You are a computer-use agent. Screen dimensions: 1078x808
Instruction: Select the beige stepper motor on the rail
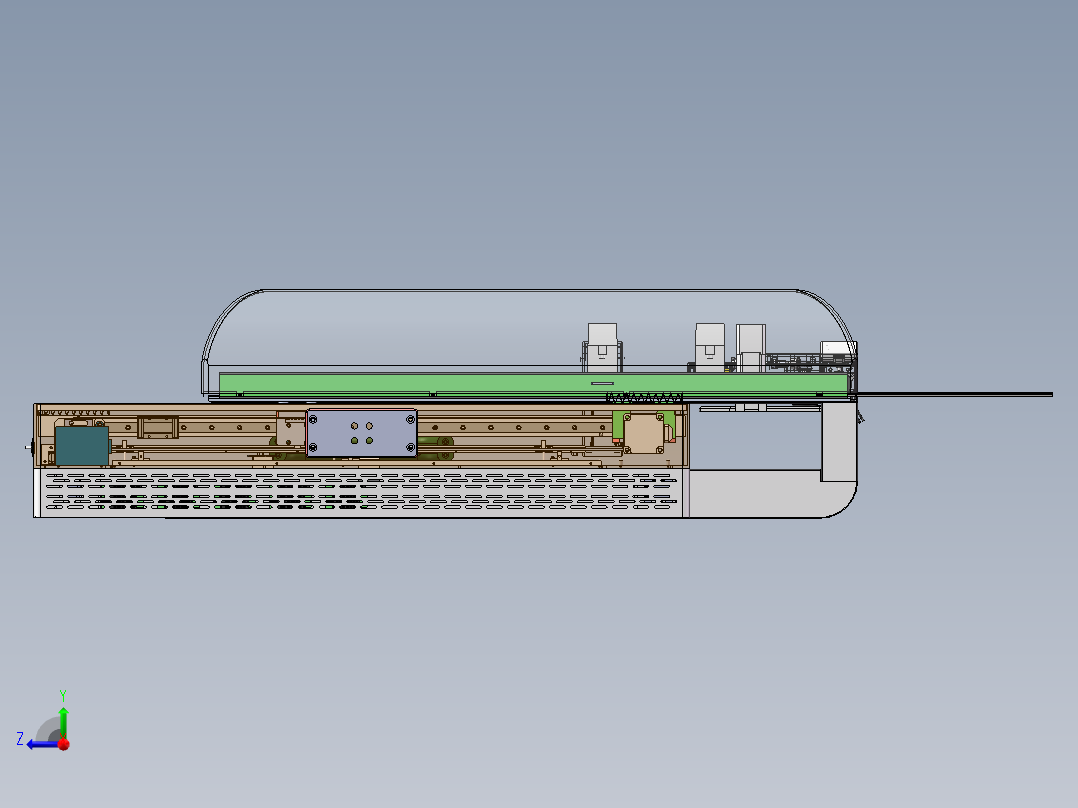click(x=644, y=433)
